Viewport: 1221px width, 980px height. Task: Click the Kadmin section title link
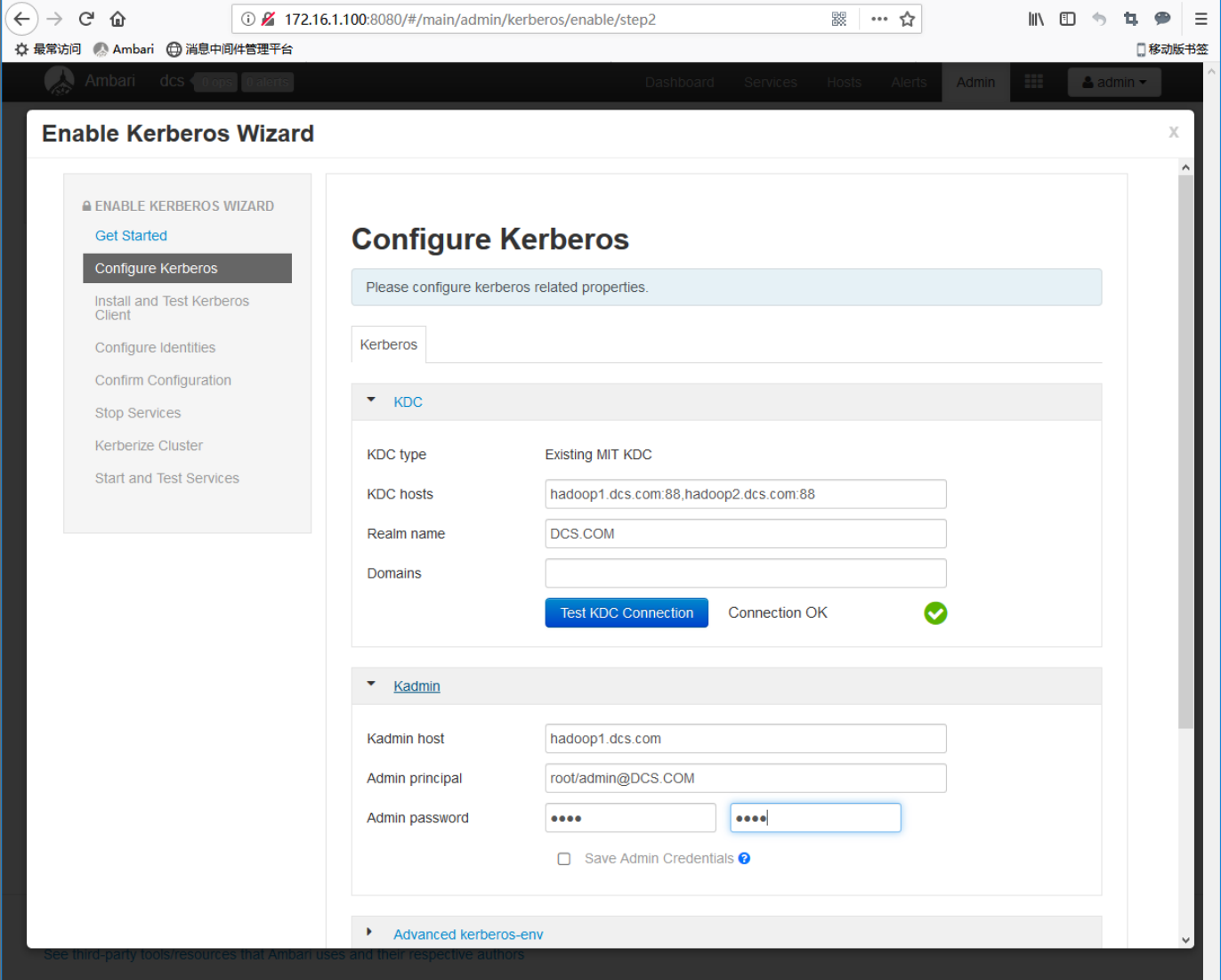[416, 685]
